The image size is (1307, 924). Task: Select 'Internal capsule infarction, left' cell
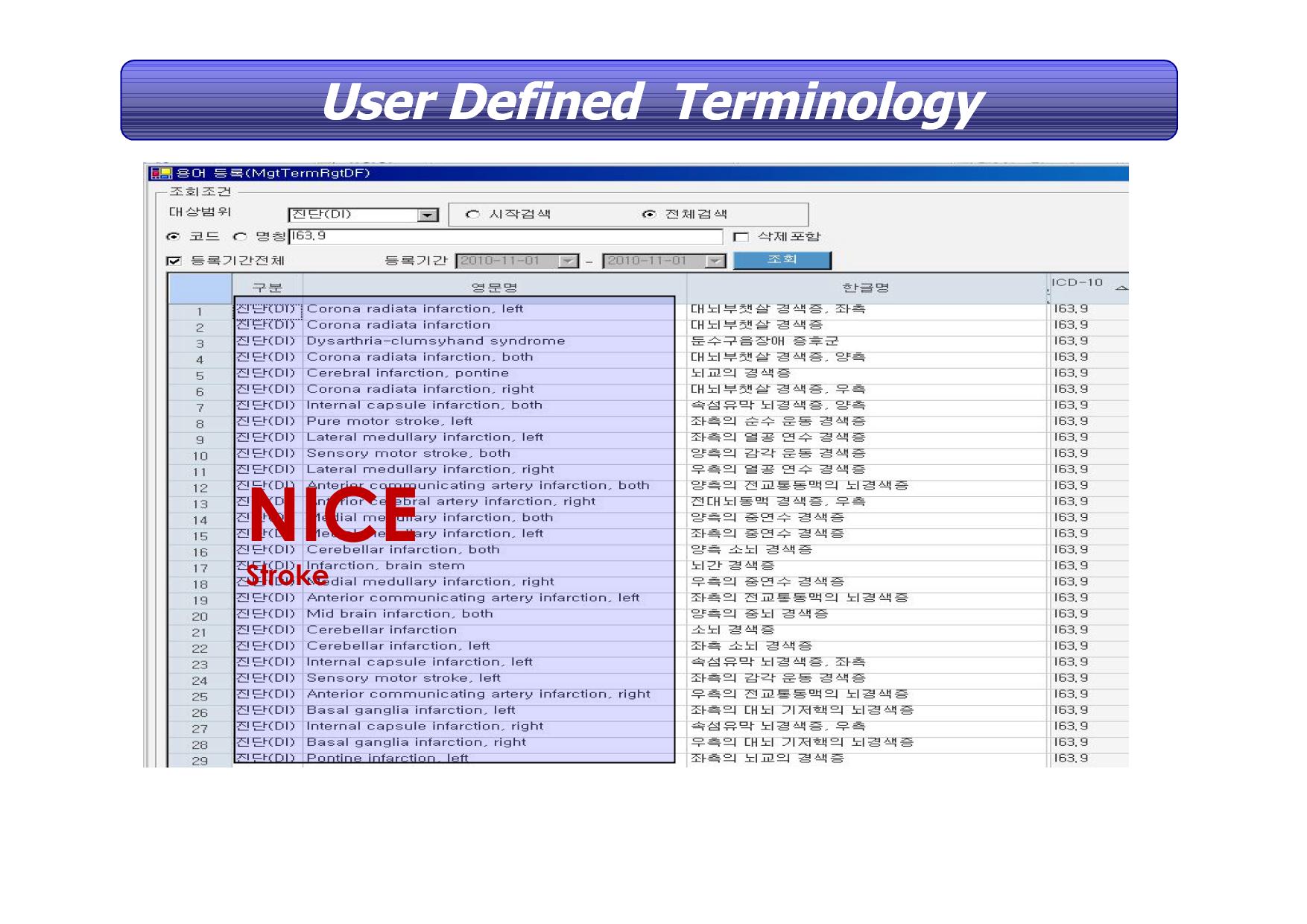click(494, 662)
